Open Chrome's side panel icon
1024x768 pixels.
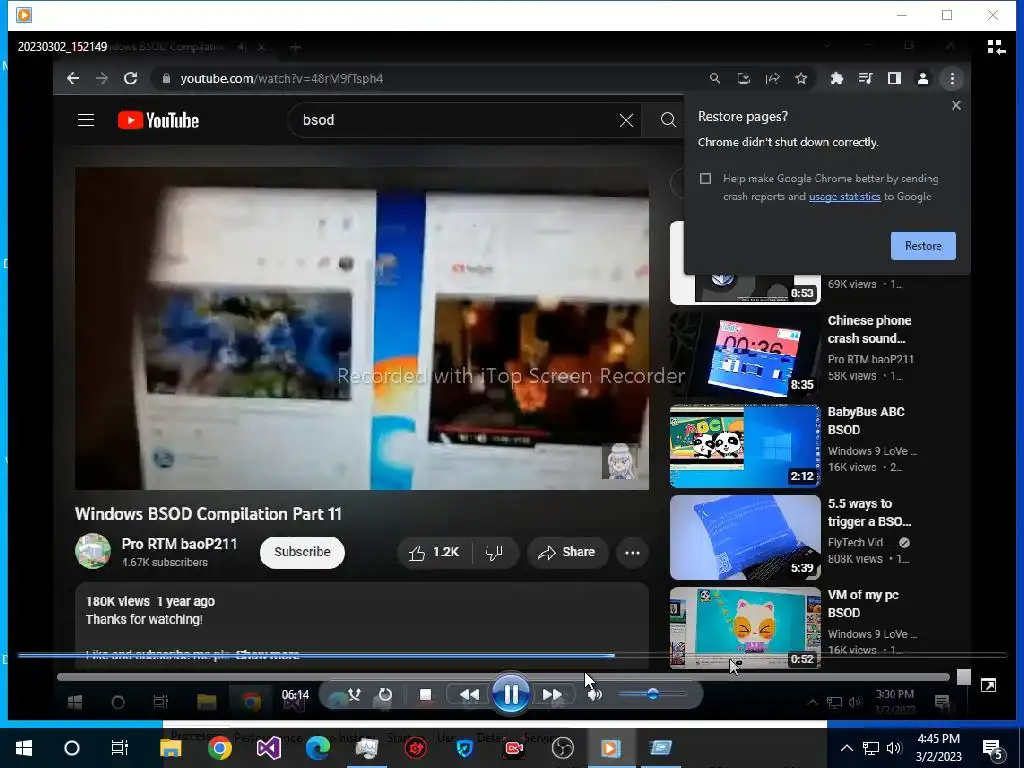pyautogui.click(x=894, y=78)
